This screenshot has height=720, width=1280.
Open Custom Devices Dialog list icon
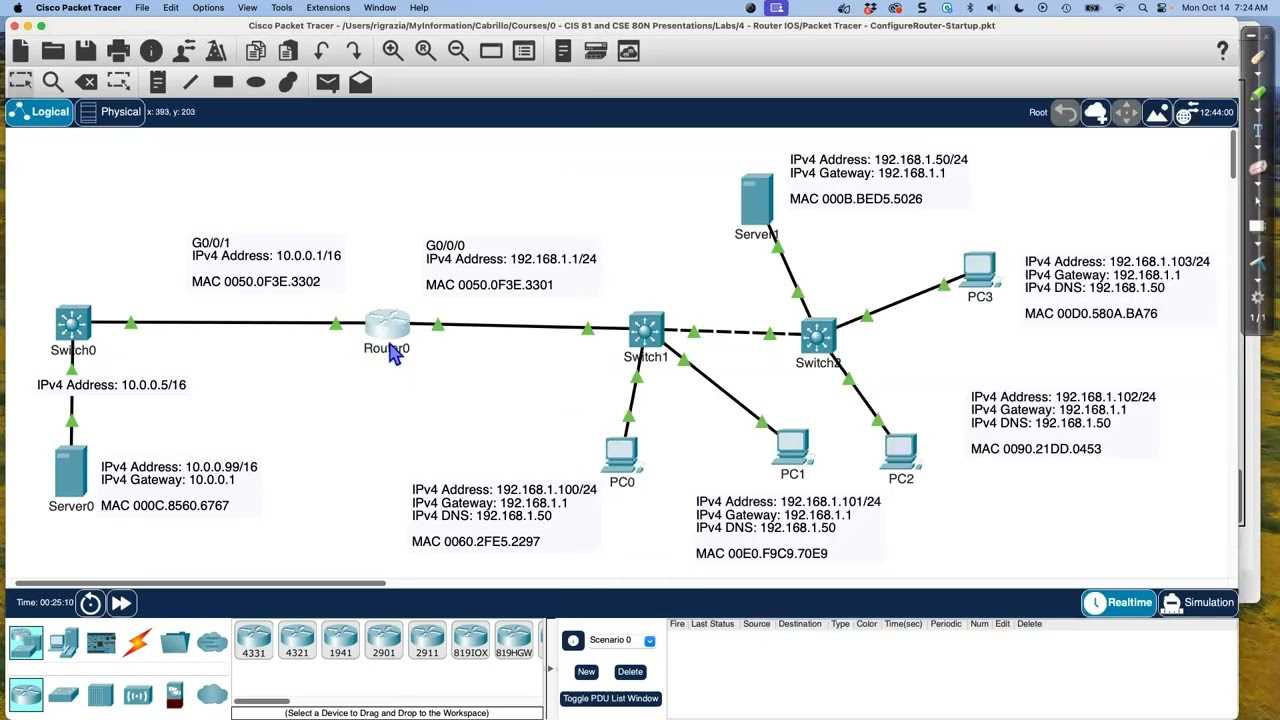click(524, 51)
